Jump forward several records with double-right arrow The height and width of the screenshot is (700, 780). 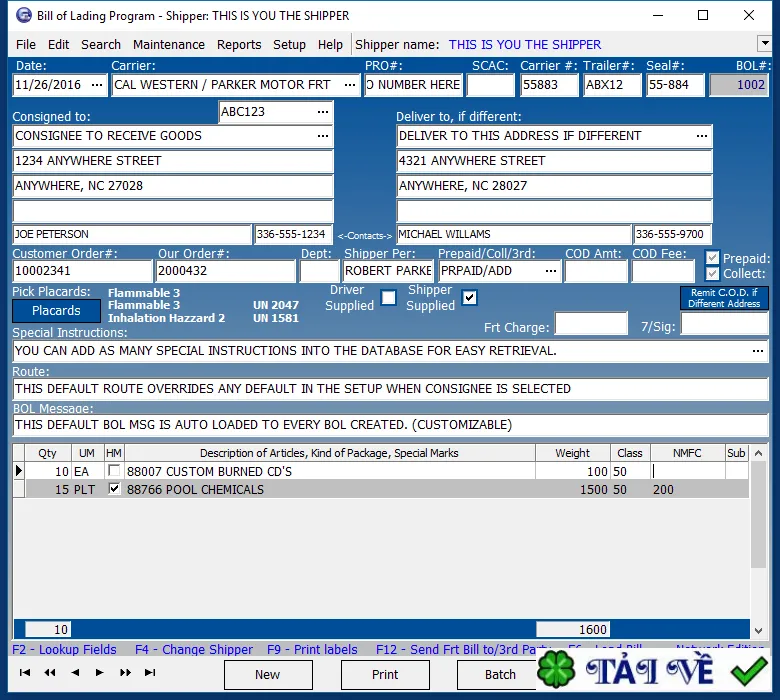(125, 673)
